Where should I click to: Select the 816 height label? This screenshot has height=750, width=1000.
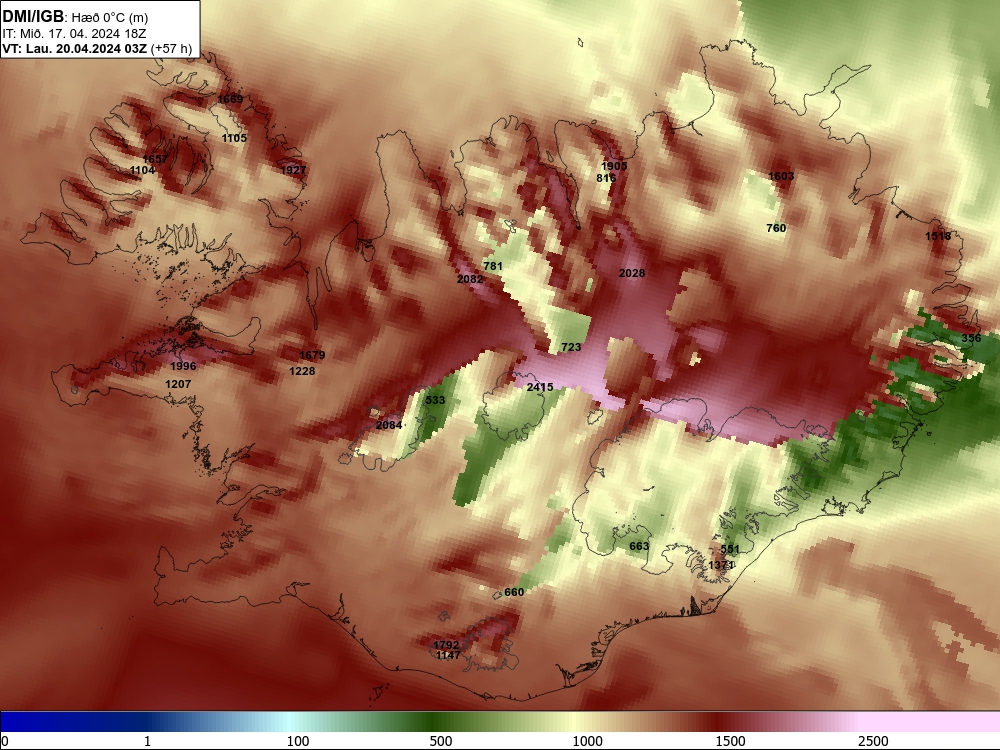(606, 177)
